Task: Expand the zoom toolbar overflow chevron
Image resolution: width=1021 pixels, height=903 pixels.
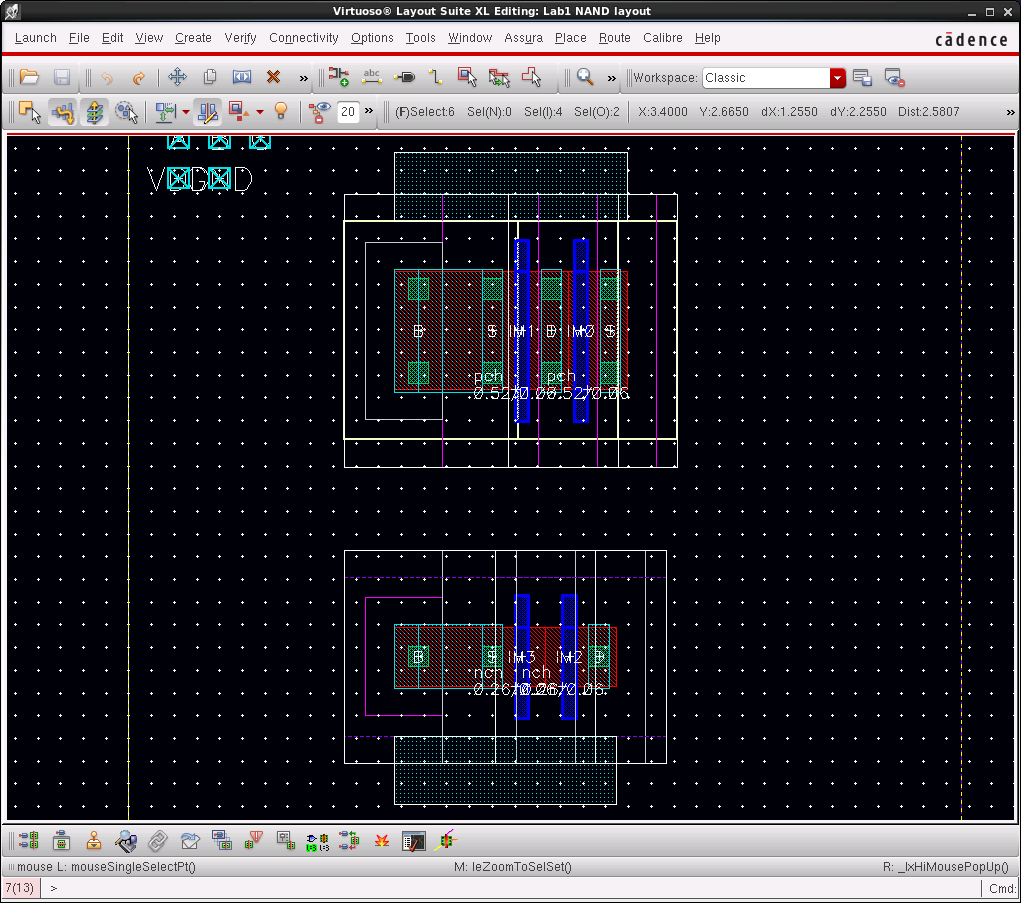Action: [x=611, y=78]
